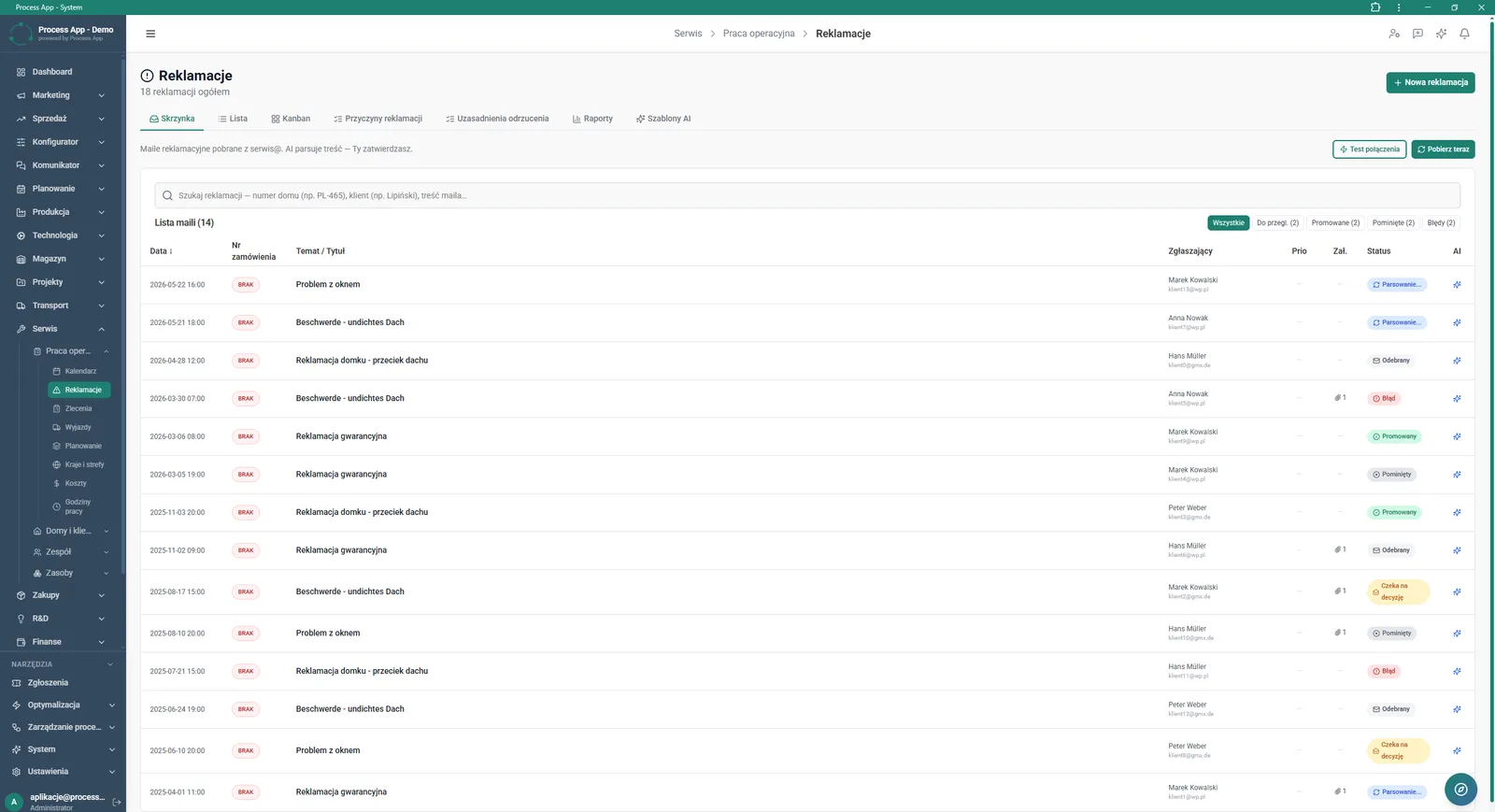Expand the Zespół submenu
The width and height of the screenshot is (1495, 812).
tap(71, 552)
